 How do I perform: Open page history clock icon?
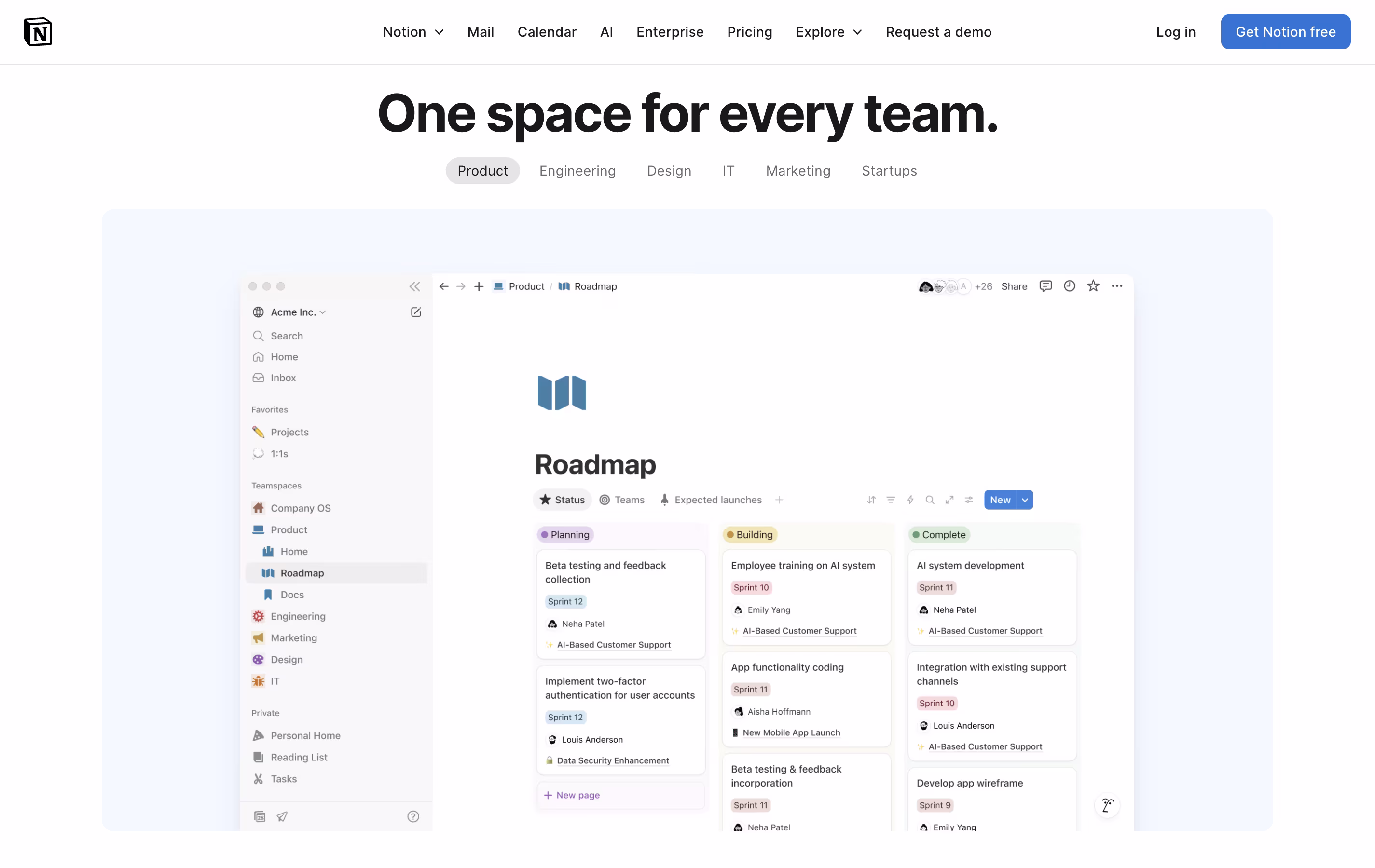[1070, 286]
